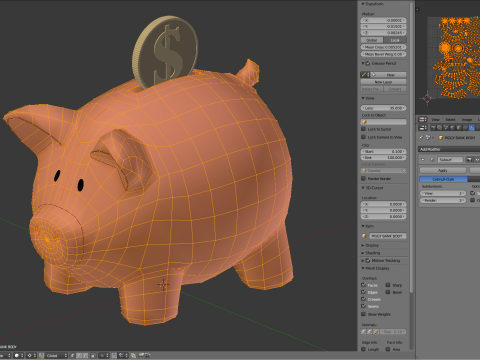480x360 pixels.
Task: Click Lens value slider field
Action: [383, 108]
